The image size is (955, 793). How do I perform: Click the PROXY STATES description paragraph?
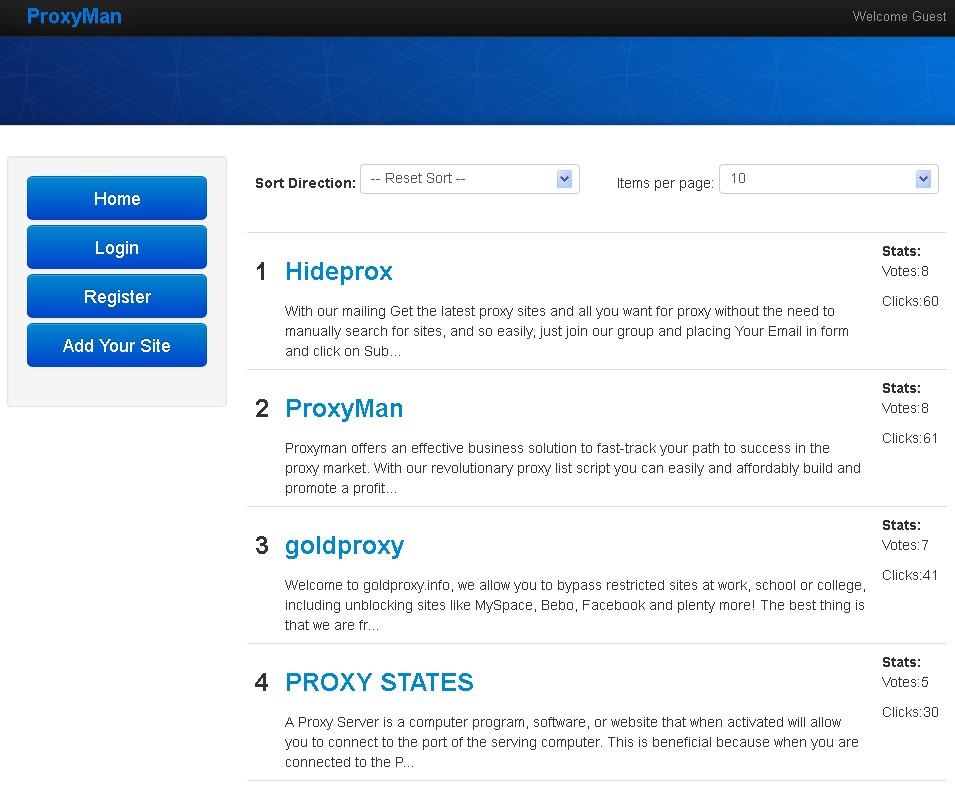click(572, 742)
